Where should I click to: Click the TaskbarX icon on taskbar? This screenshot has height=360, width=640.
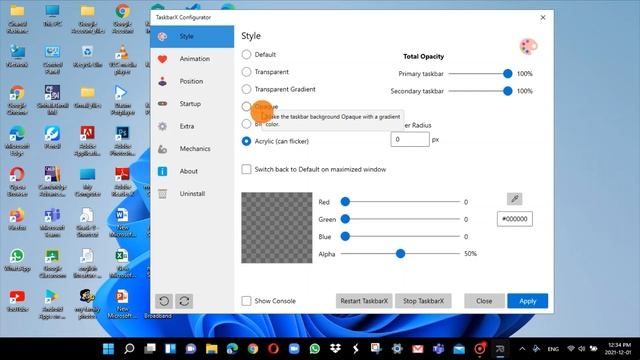pyautogui.click(x=500, y=349)
